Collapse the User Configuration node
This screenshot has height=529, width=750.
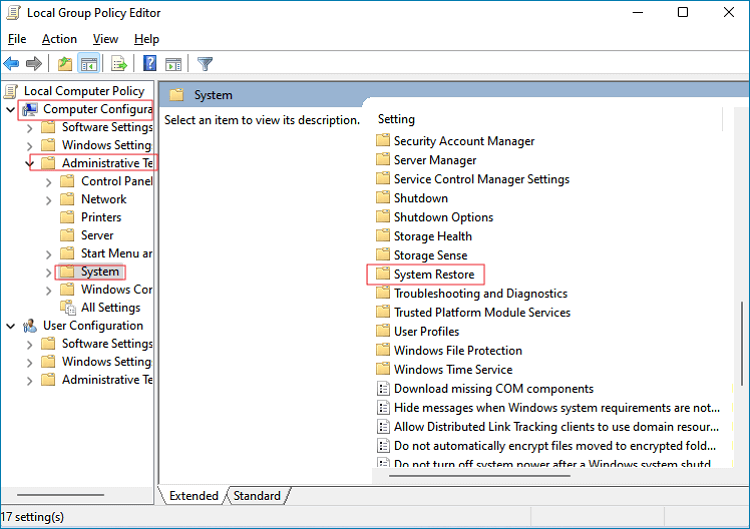click(x=11, y=326)
